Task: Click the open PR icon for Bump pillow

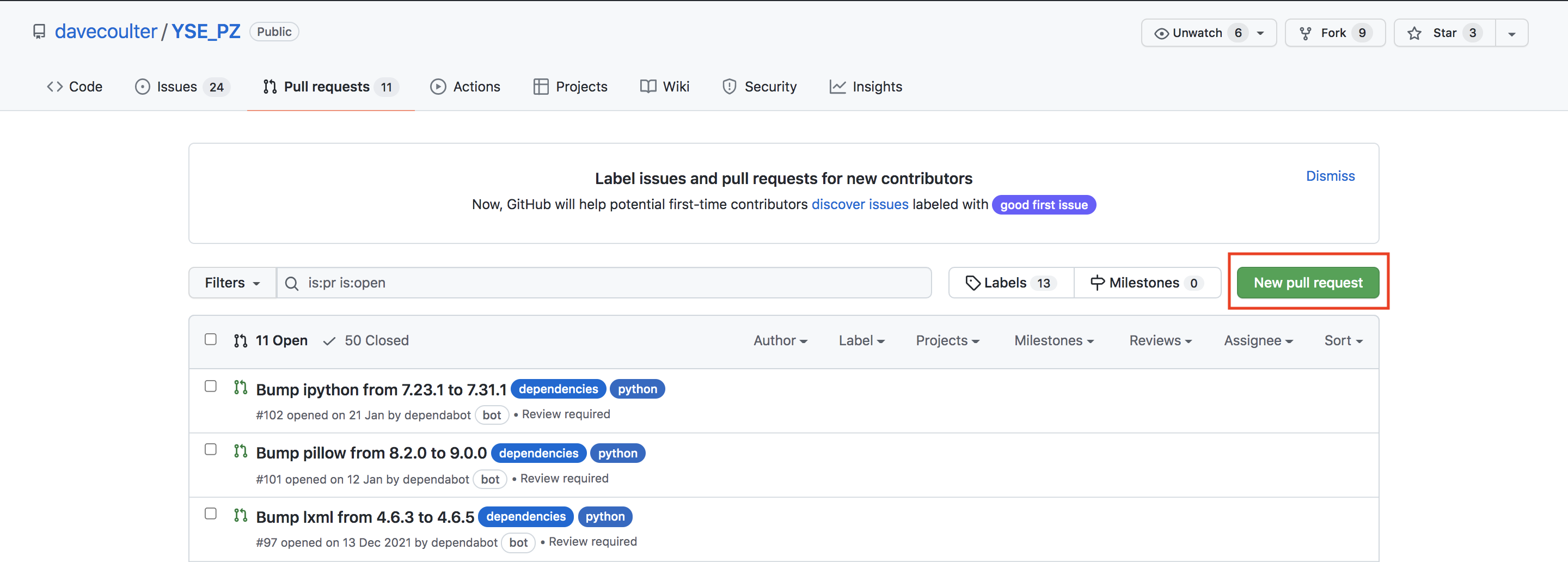Action: coord(241,451)
